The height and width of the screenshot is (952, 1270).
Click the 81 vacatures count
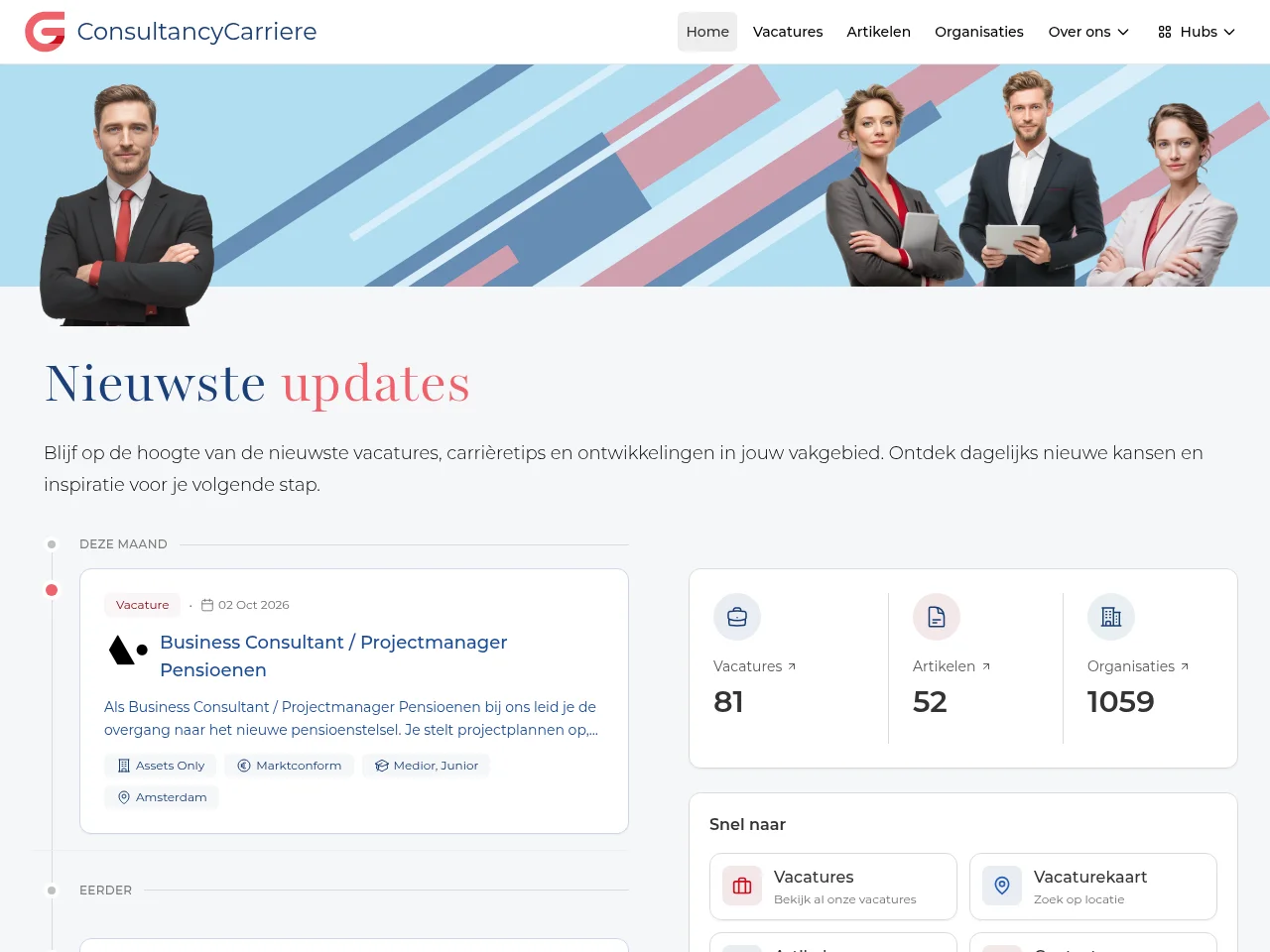click(728, 702)
